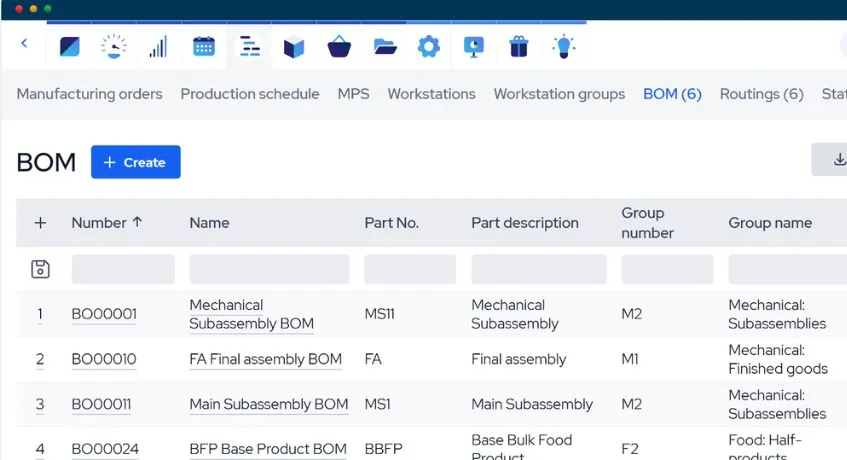The width and height of the screenshot is (847, 460).
Task: Click group number F2 cell
Action: point(630,449)
